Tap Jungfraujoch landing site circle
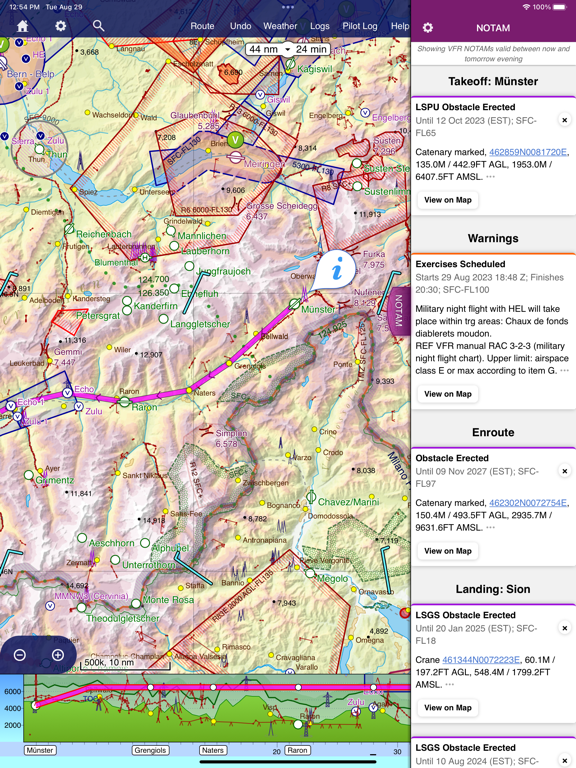The image size is (576, 768). 190,266
